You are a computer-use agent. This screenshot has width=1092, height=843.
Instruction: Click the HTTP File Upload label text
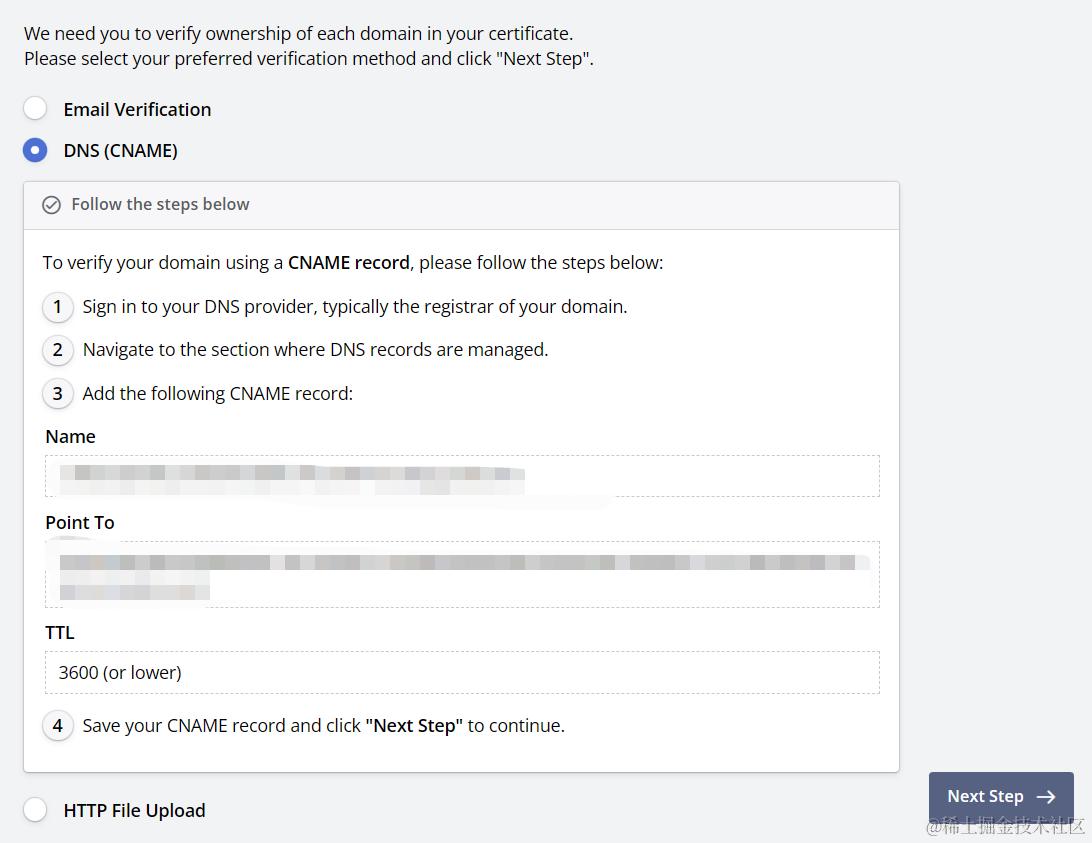[134, 810]
